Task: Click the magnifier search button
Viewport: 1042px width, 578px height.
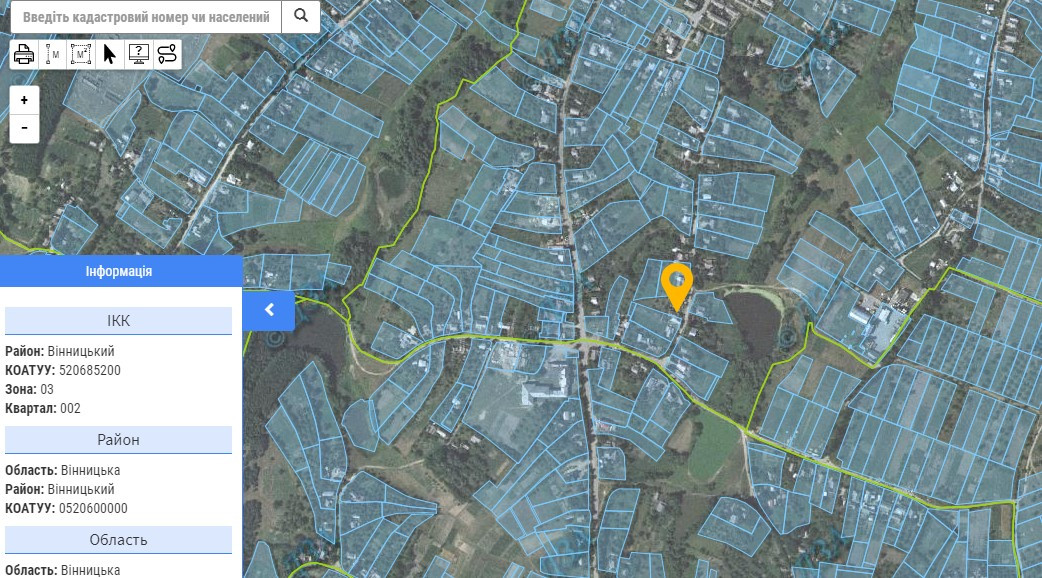Action: [x=301, y=17]
